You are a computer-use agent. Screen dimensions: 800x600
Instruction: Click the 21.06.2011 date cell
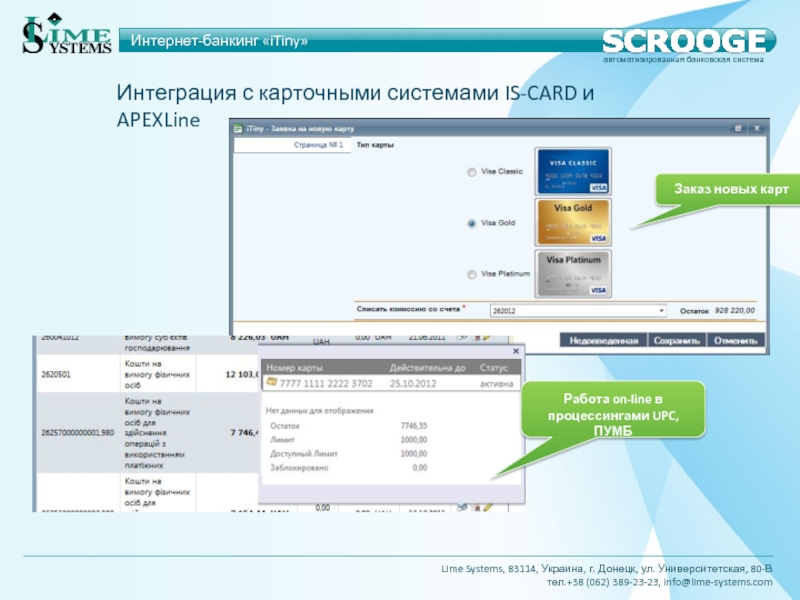pyautogui.click(x=427, y=338)
